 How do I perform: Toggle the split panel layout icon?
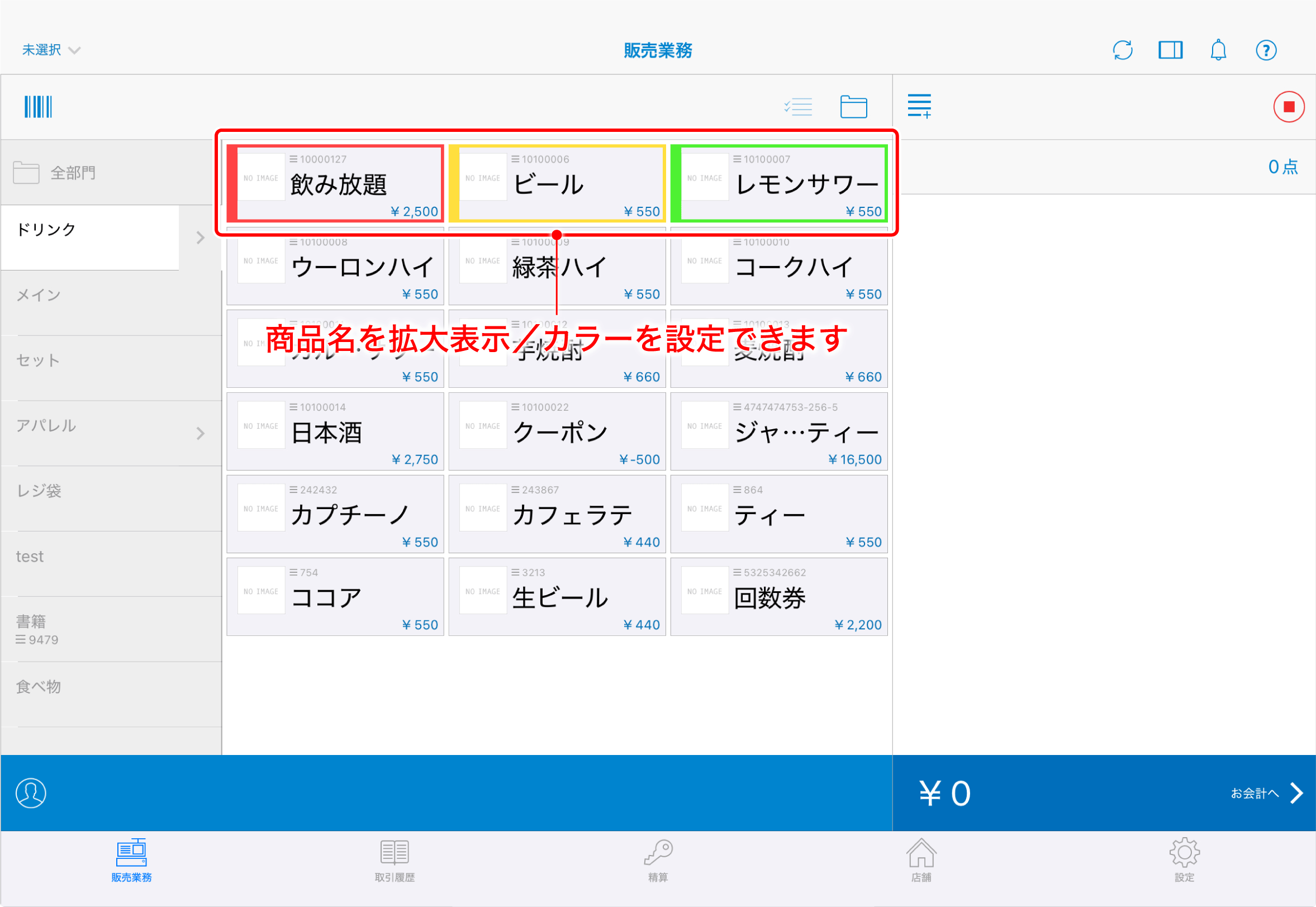(1171, 50)
